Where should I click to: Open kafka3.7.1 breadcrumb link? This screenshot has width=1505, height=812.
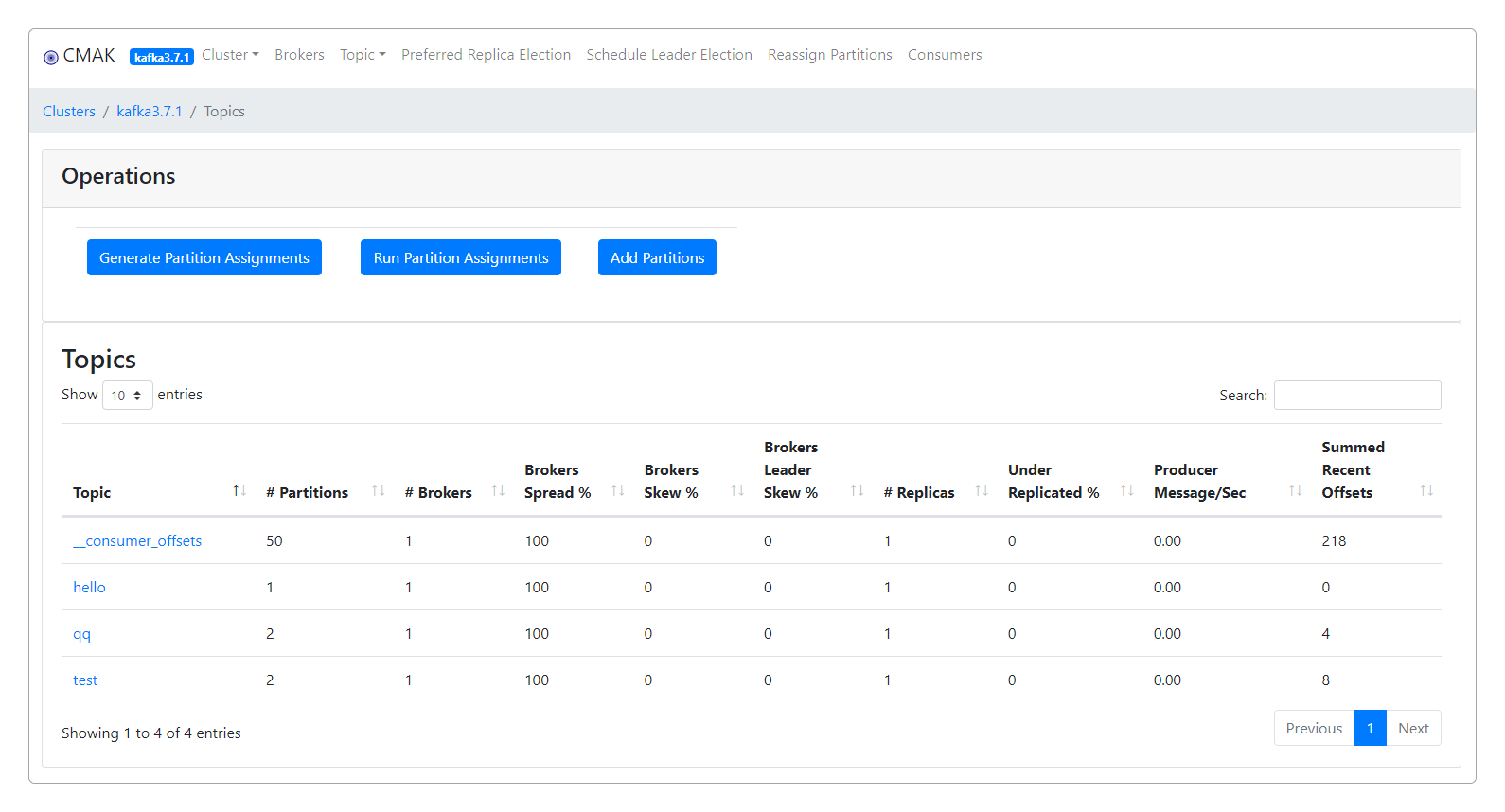tap(150, 112)
